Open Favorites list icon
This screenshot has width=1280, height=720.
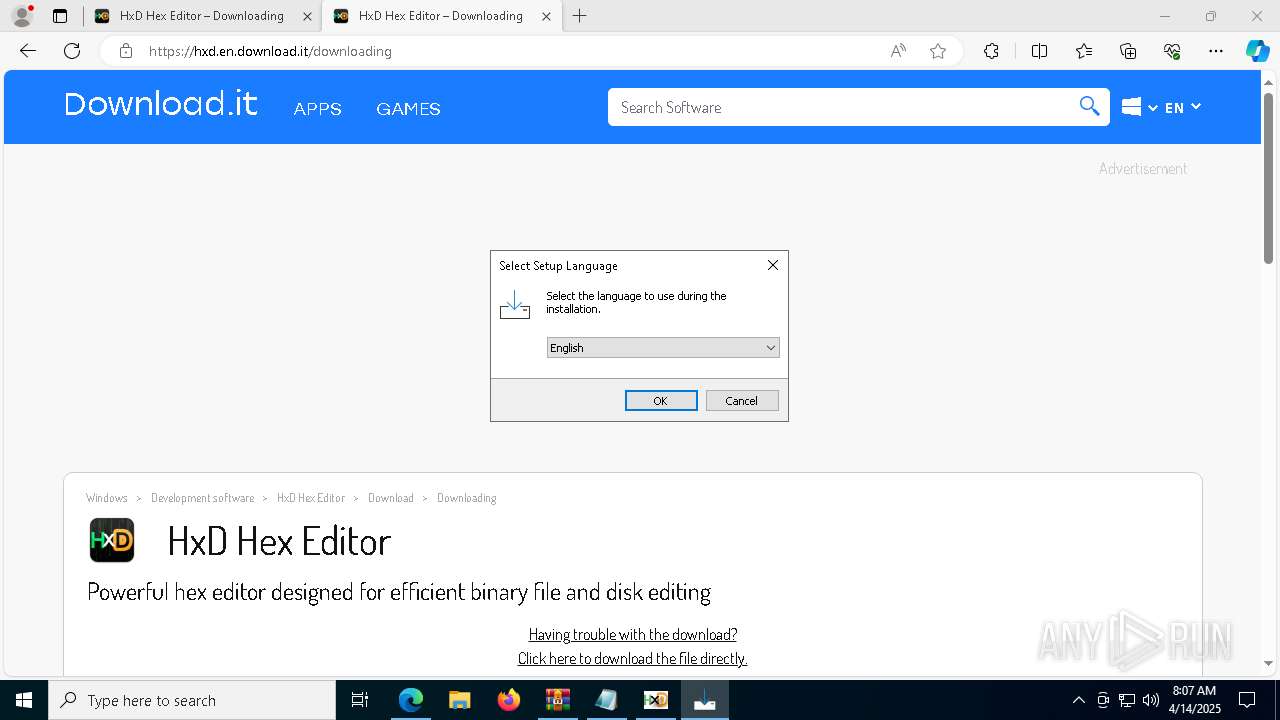[1084, 51]
